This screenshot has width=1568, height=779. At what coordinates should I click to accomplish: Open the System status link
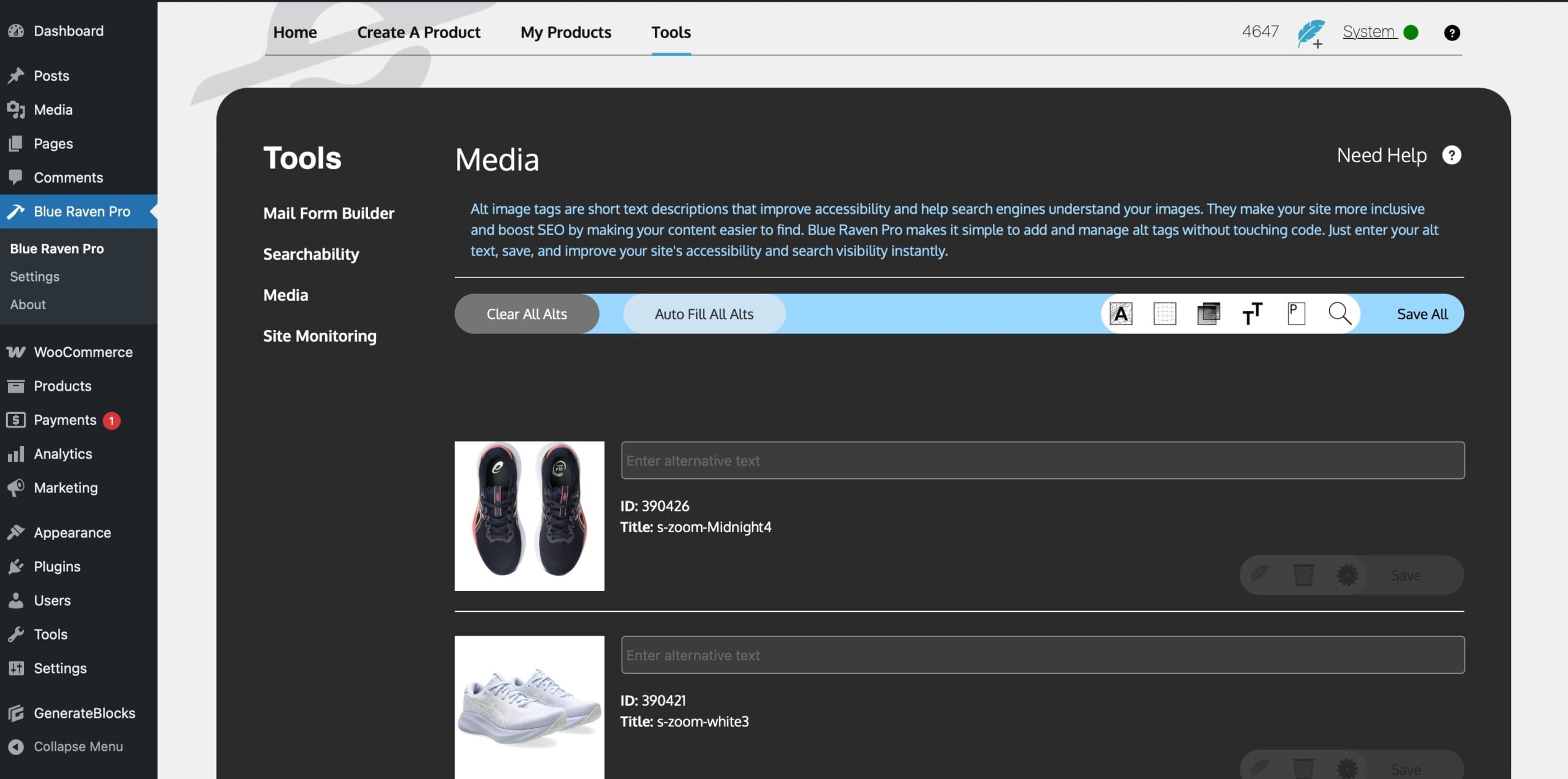click(1369, 32)
